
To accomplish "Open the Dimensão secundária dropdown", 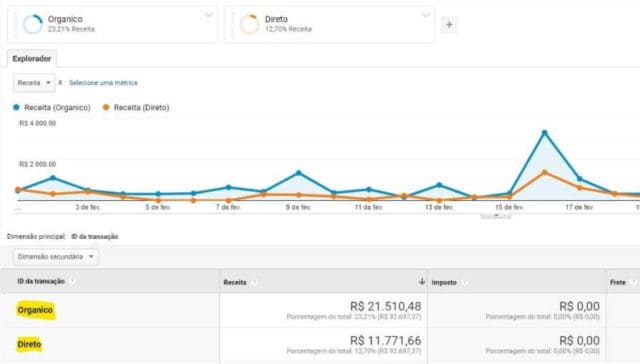I will click(55, 257).
